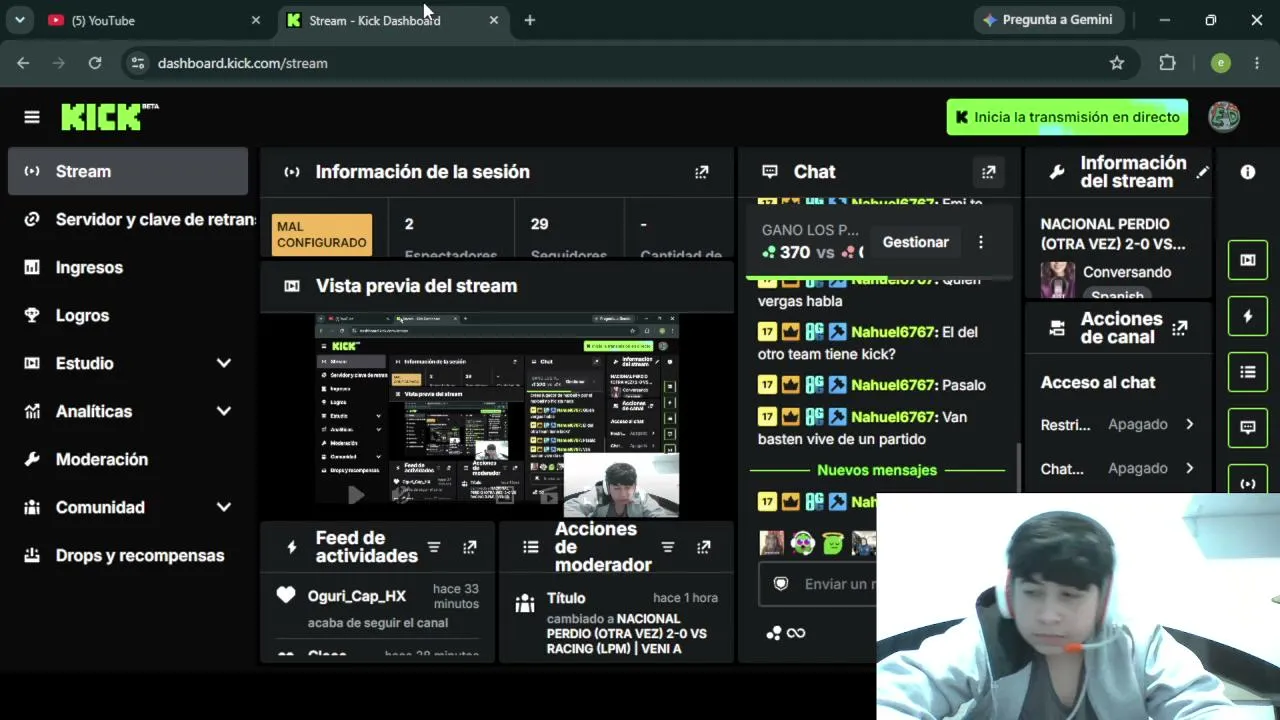The width and height of the screenshot is (1280, 720).
Task: Open the Chrome profile avatar button
Action: 1220,63
